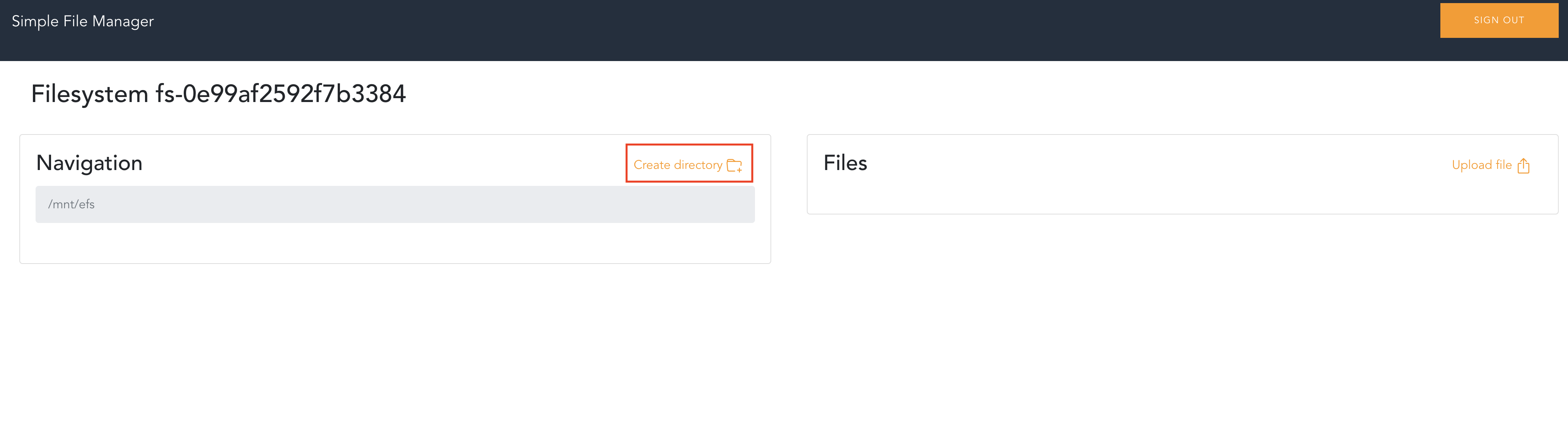This screenshot has width=1568, height=439.
Task: Select the Navigation panel header
Action: tap(89, 162)
